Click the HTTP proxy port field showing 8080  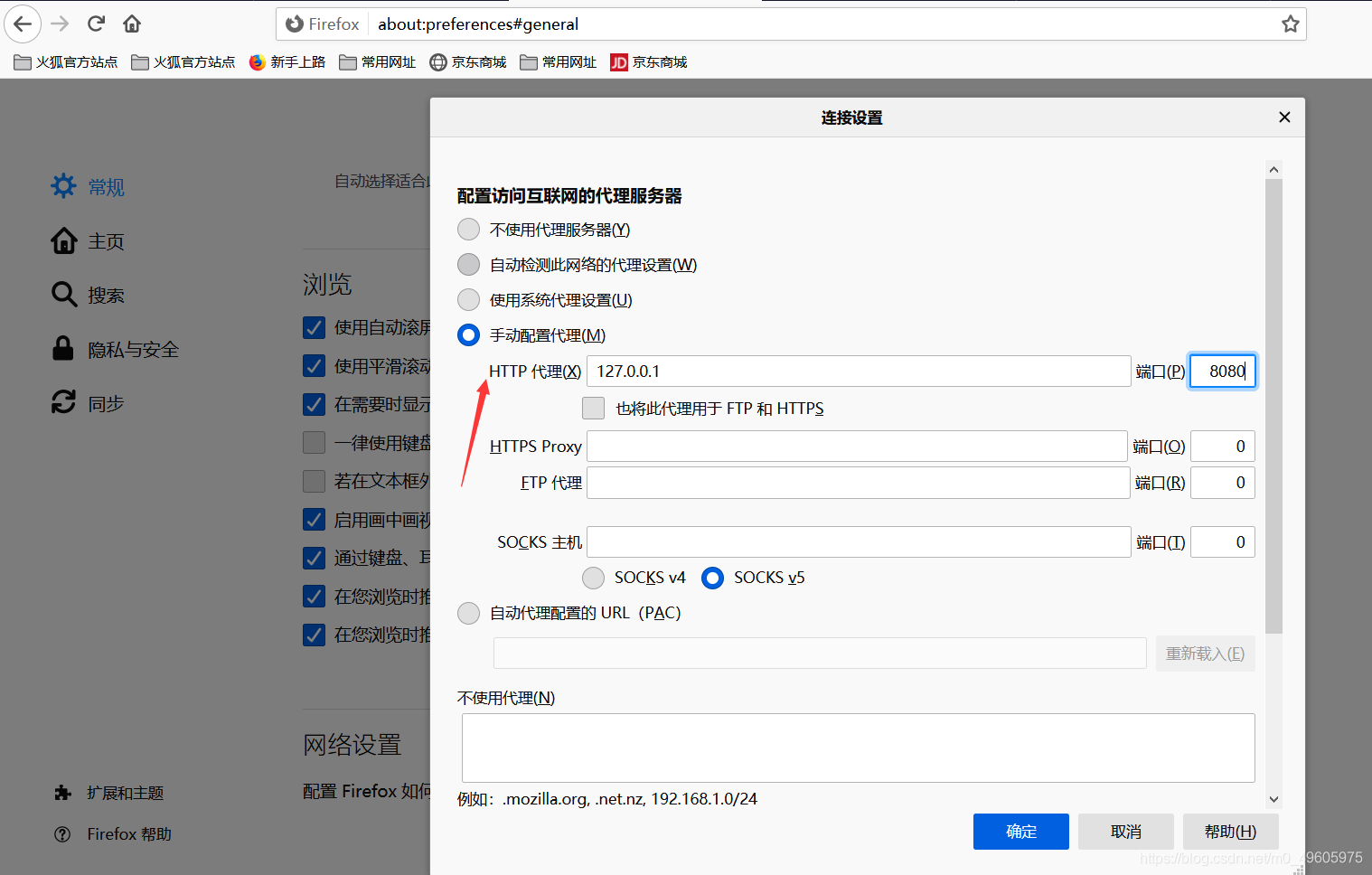tap(1223, 372)
